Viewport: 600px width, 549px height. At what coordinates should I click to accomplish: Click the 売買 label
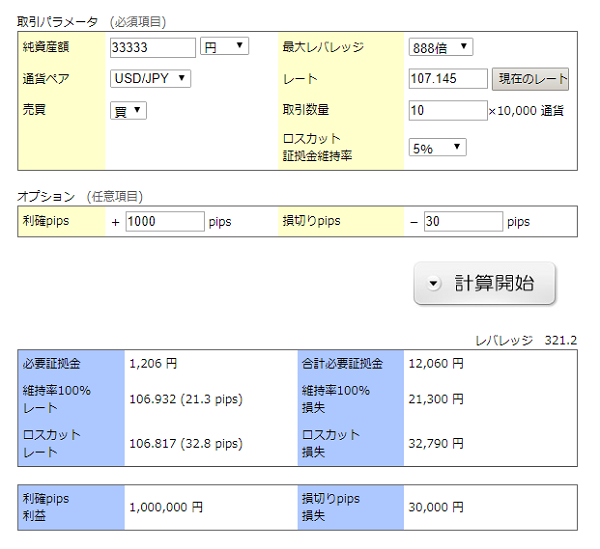[34, 110]
